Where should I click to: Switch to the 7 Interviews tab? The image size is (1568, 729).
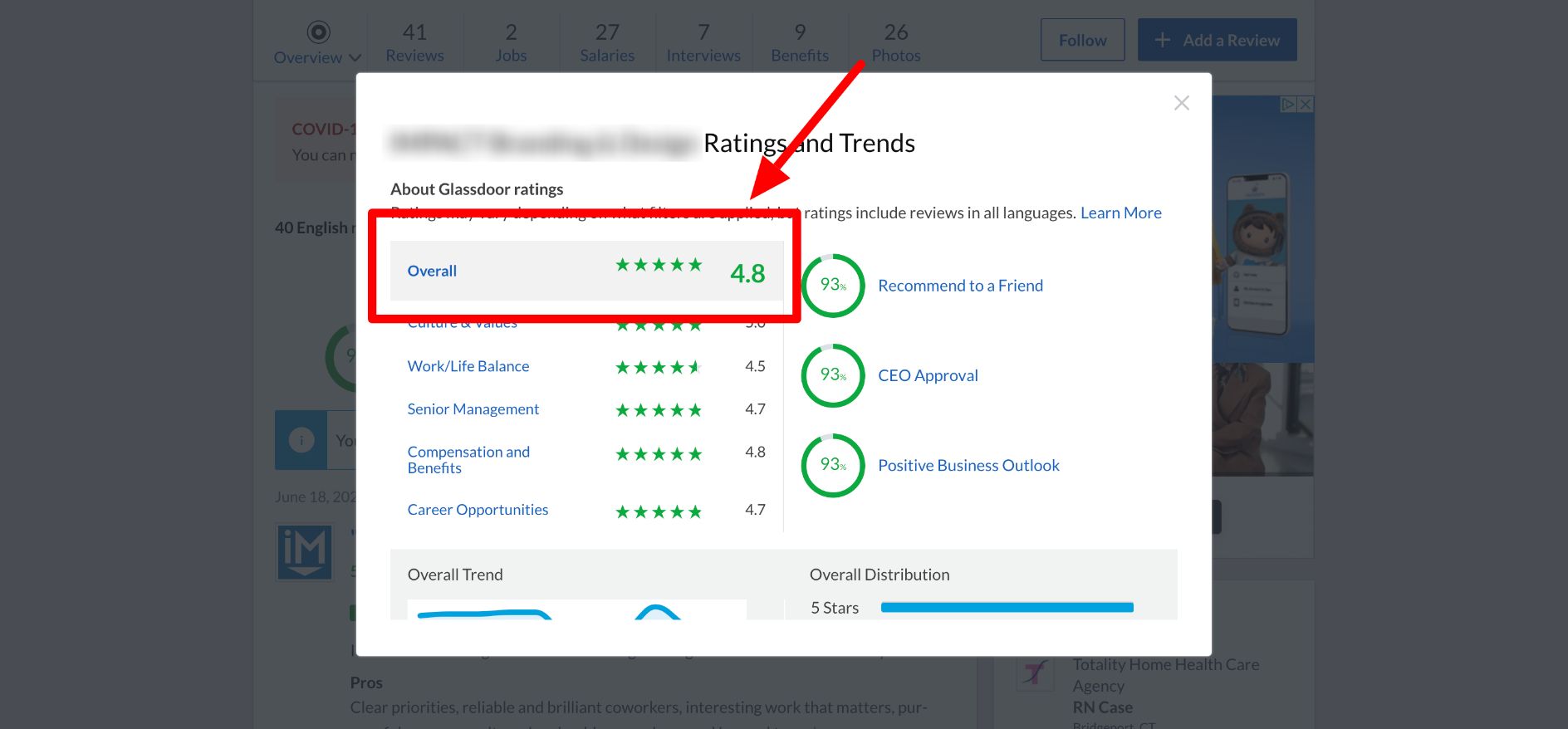[x=703, y=42]
